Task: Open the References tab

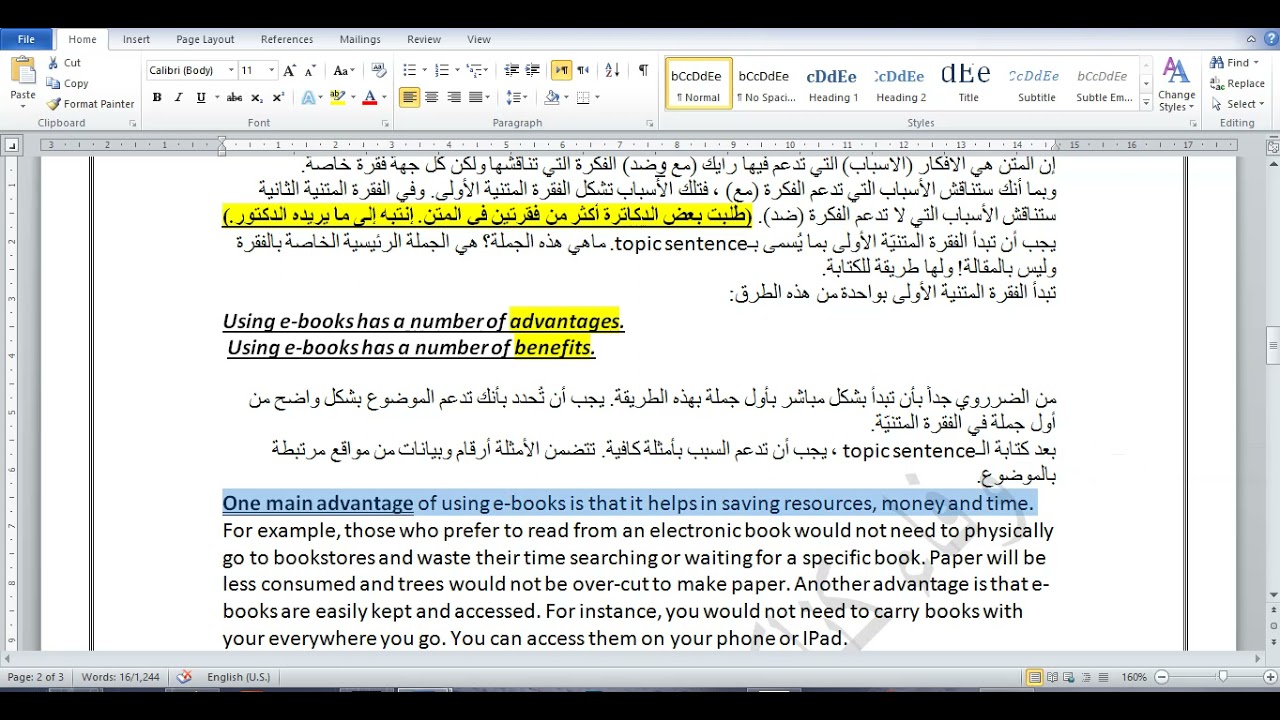Action: tap(287, 39)
